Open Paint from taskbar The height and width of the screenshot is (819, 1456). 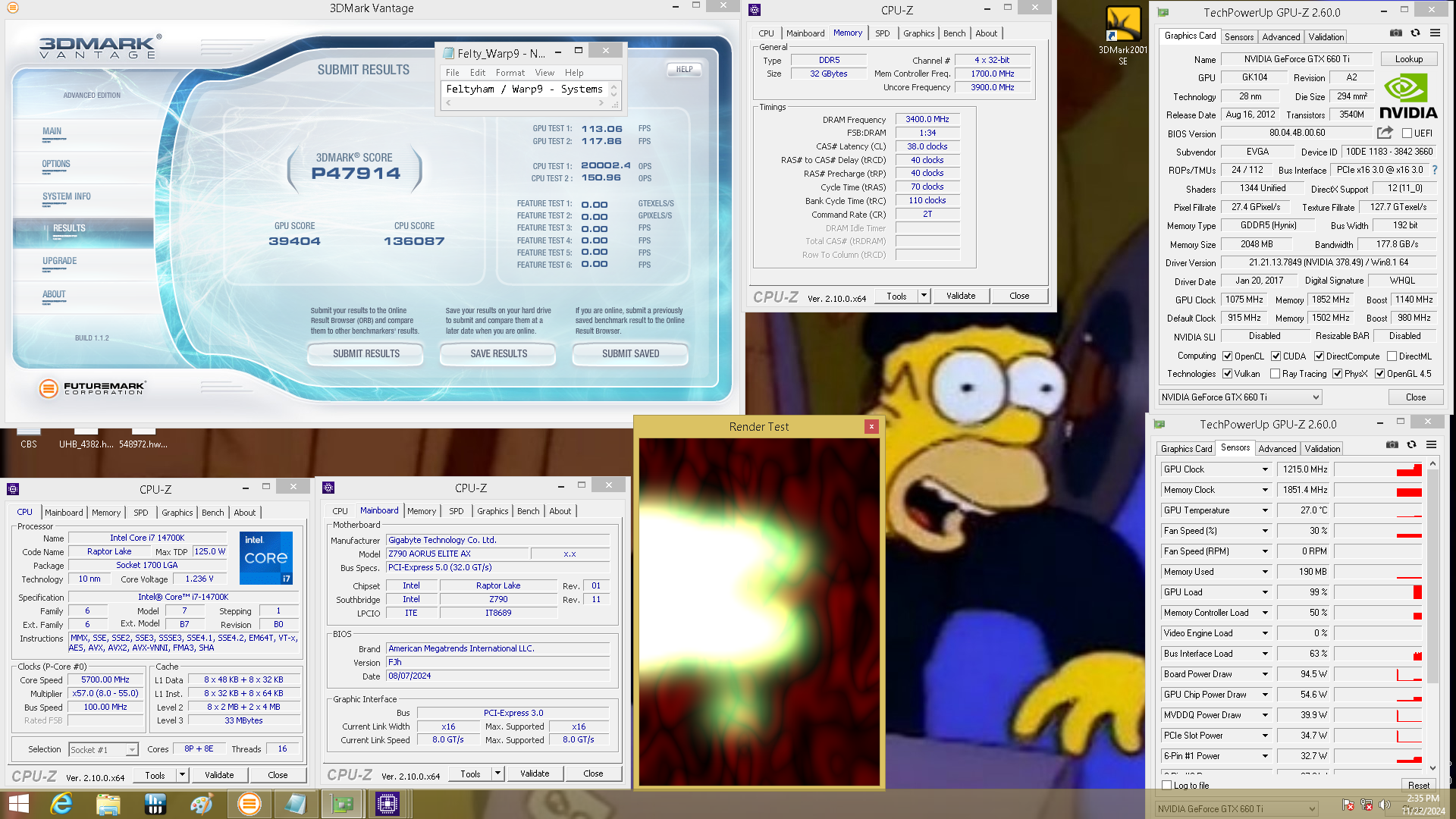click(201, 804)
